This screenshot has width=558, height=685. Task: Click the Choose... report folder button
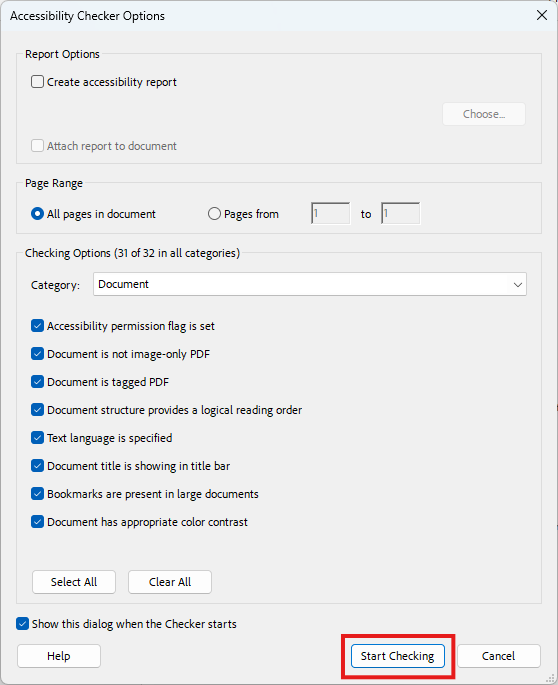pos(484,114)
